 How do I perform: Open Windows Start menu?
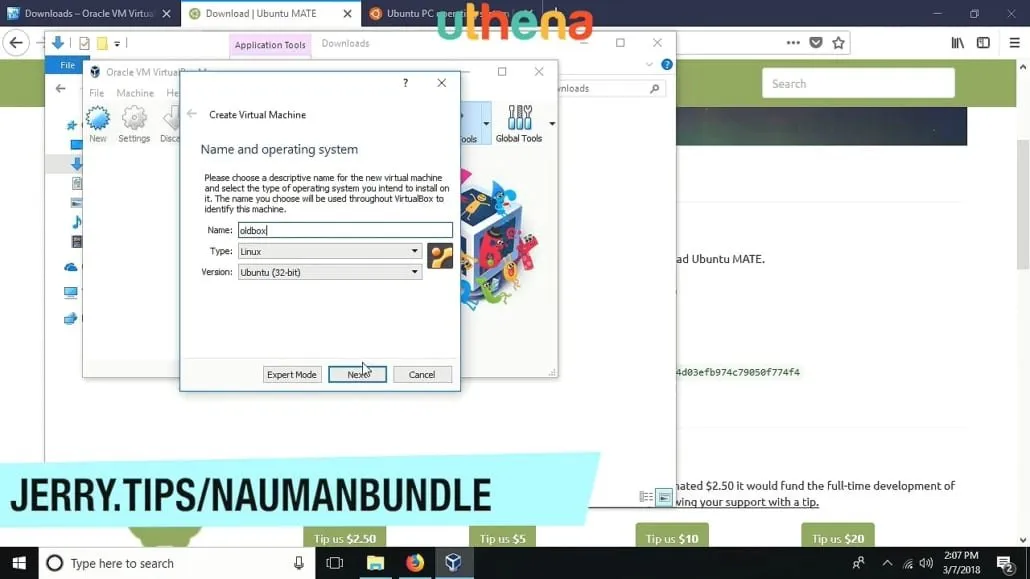pyautogui.click(x=19, y=563)
